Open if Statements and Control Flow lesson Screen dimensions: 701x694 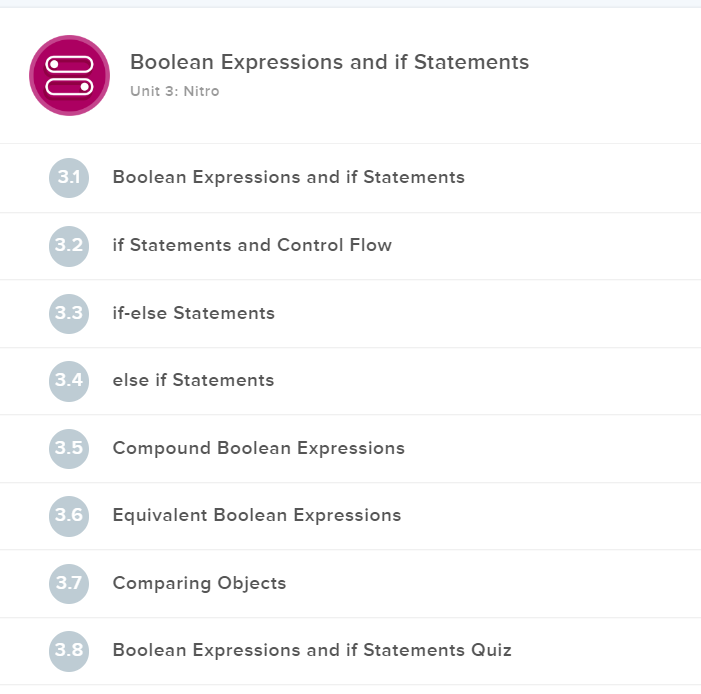pos(252,245)
